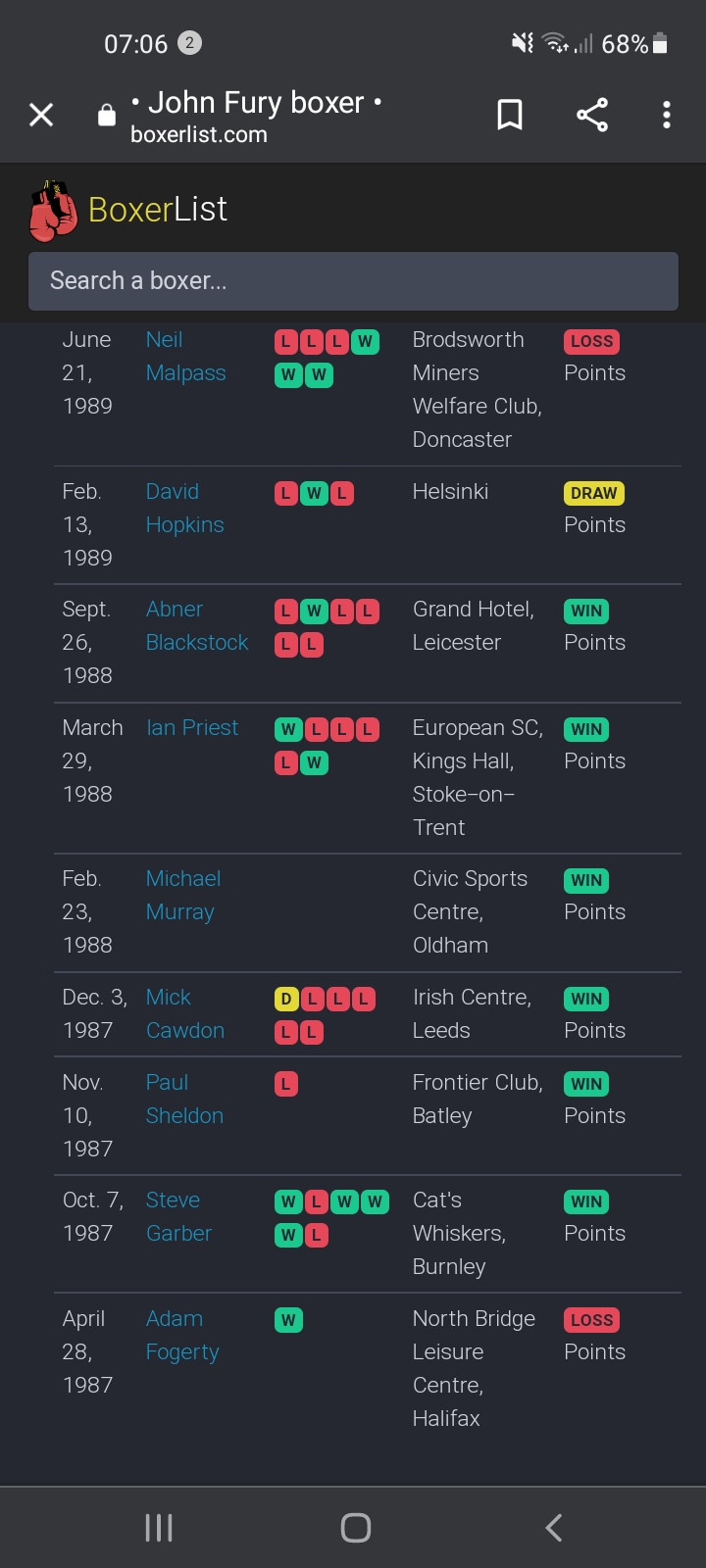Image resolution: width=706 pixels, height=1568 pixels.
Task: Tap the BoxerList site title
Action: coord(158,209)
